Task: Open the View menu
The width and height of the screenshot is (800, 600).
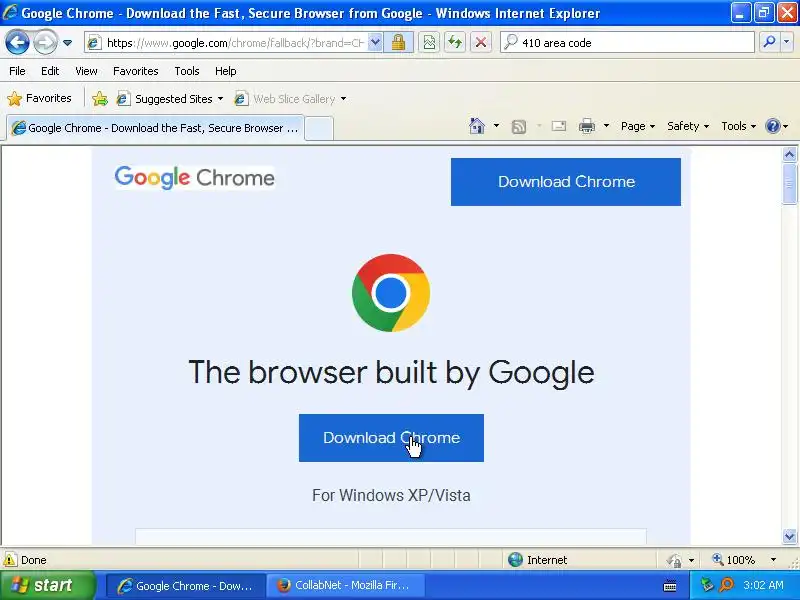Action: pos(86,71)
